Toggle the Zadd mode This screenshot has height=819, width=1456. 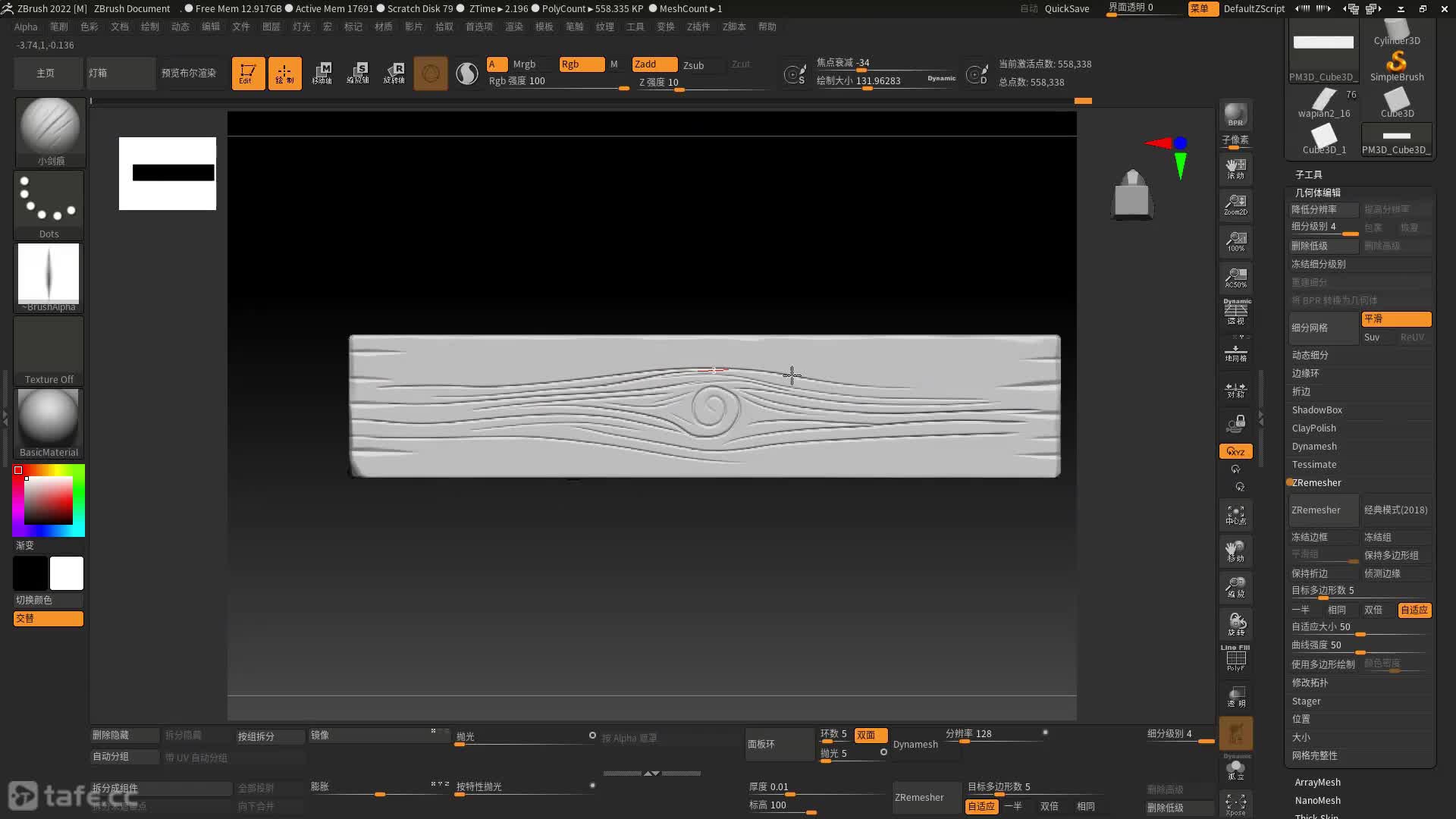(654, 64)
